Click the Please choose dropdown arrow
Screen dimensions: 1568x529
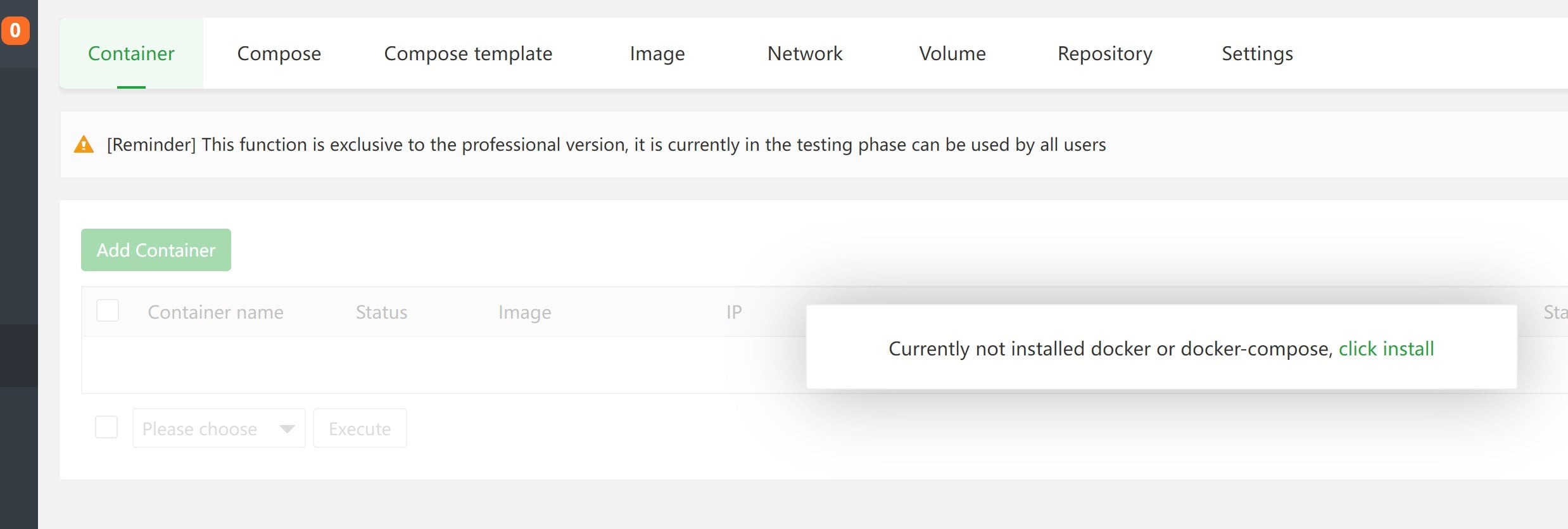(287, 429)
